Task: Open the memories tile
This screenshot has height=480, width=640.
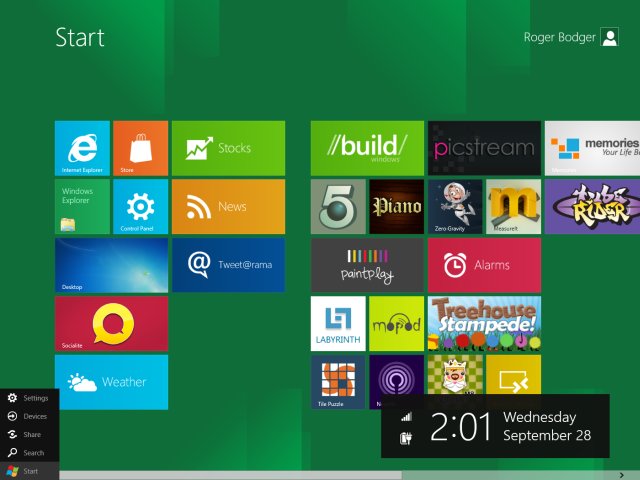Action: 592,148
